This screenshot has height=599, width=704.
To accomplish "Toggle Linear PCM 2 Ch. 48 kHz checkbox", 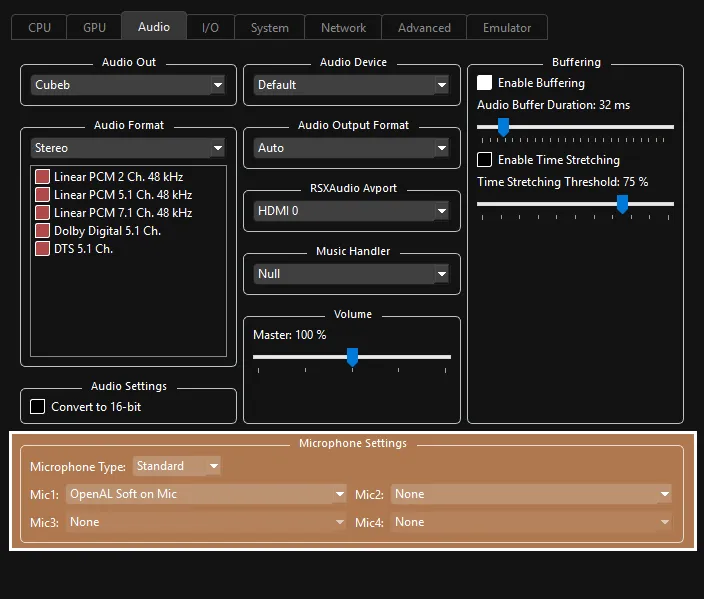I will [x=42, y=176].
